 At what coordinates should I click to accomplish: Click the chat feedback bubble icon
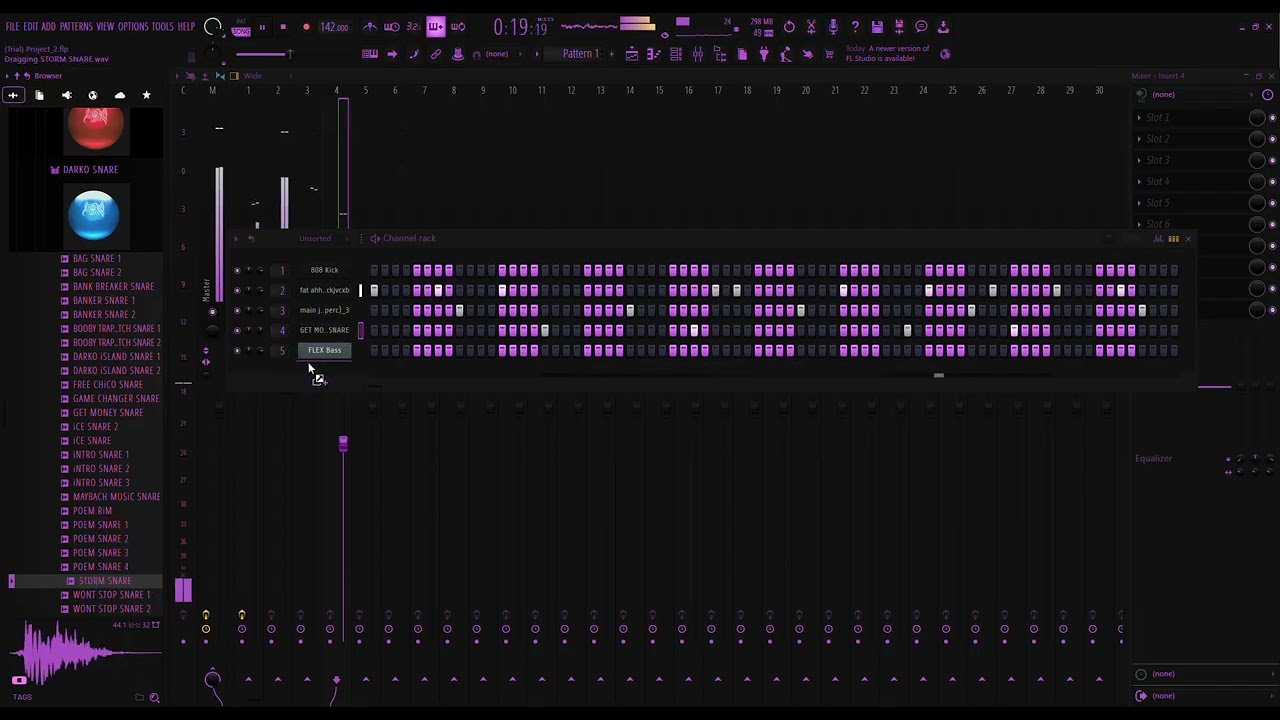pos(921,27)
